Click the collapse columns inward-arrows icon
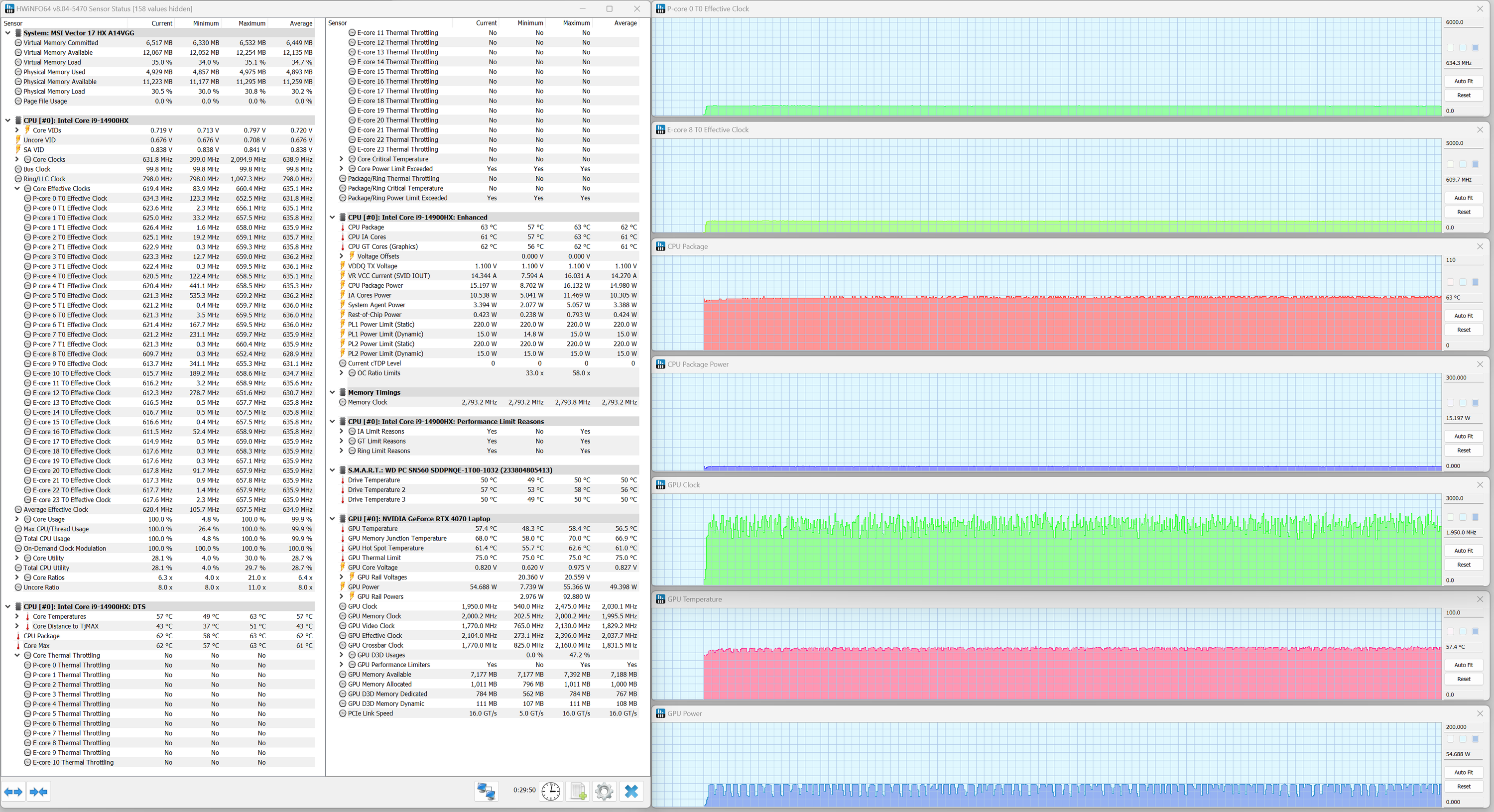 [39, 792]
